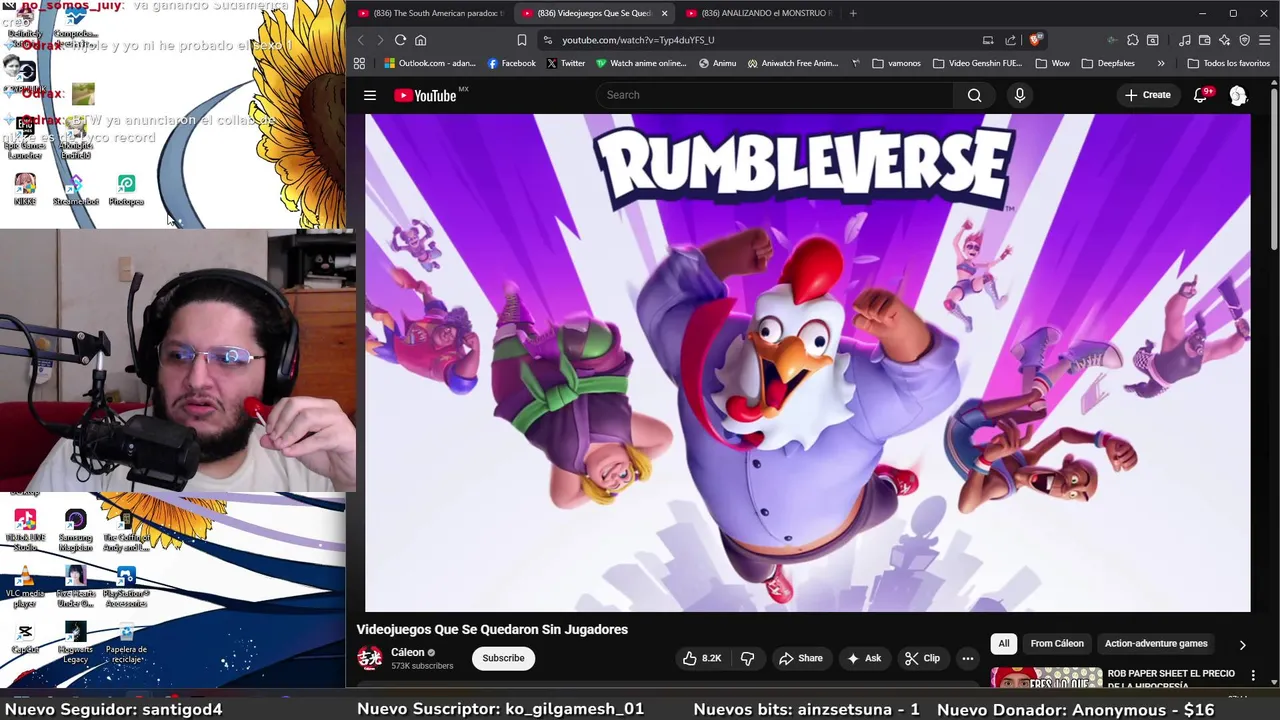1280x720 pixels.
Task: Select the 'All' filter chip
Action: [1004, 643]
